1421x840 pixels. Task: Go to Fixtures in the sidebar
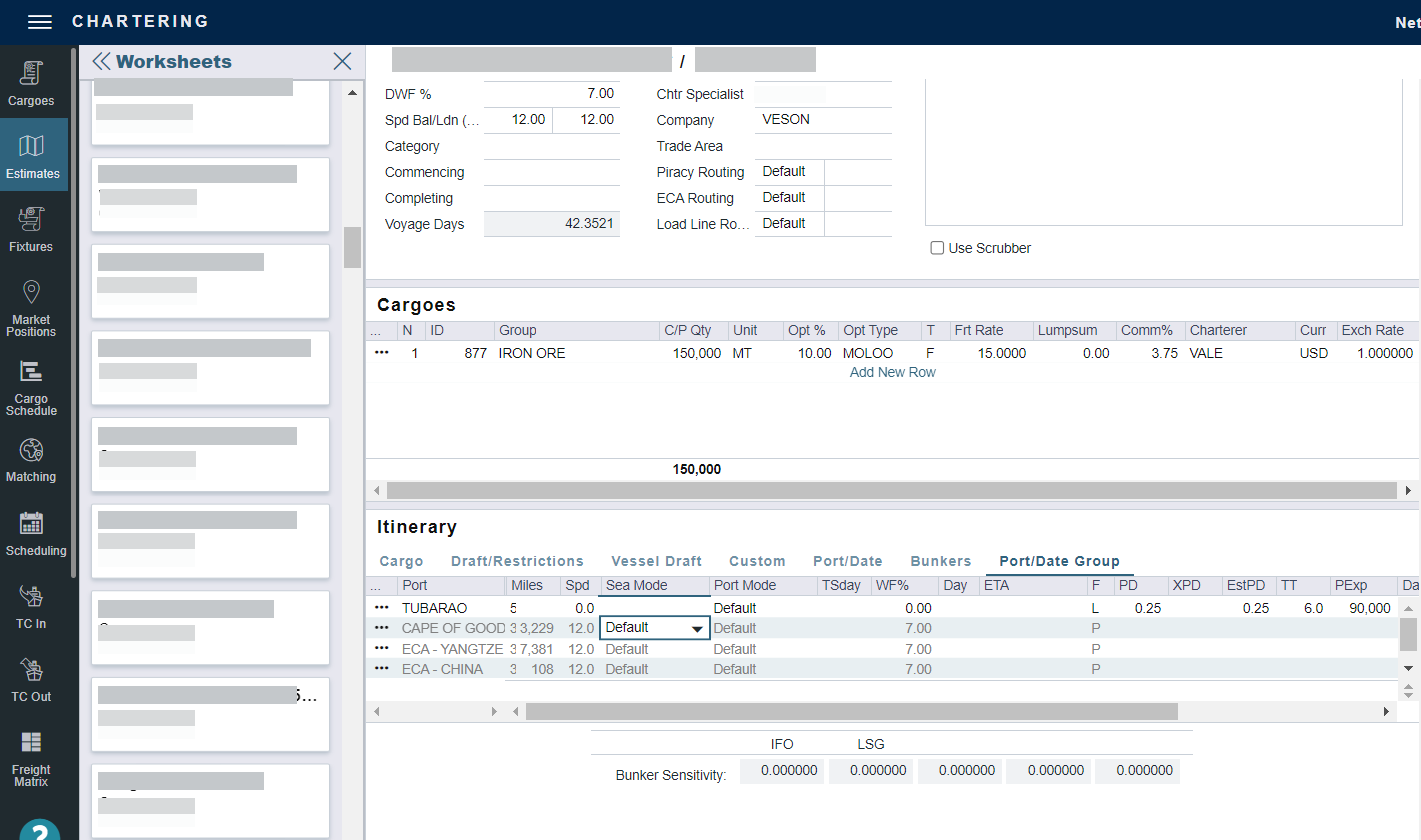click(31, 229)
